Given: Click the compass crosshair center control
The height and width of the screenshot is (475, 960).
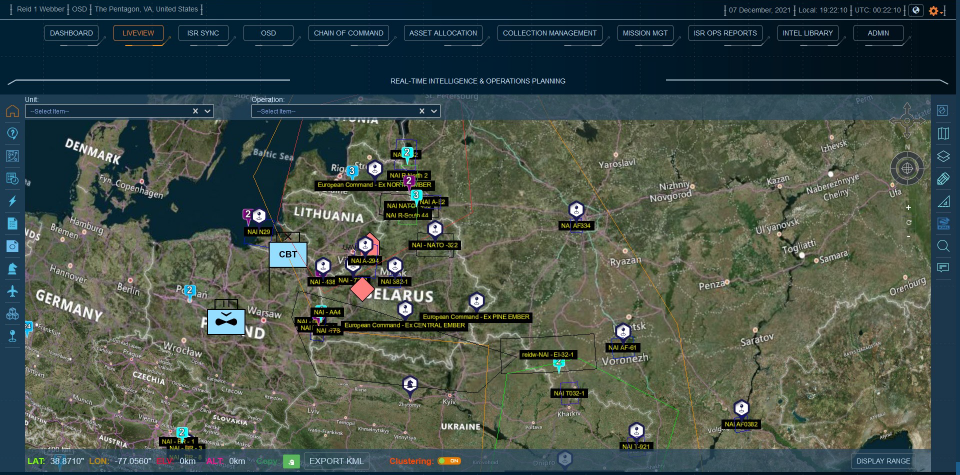Looking at the screenshot, I should tap(907, 167).
